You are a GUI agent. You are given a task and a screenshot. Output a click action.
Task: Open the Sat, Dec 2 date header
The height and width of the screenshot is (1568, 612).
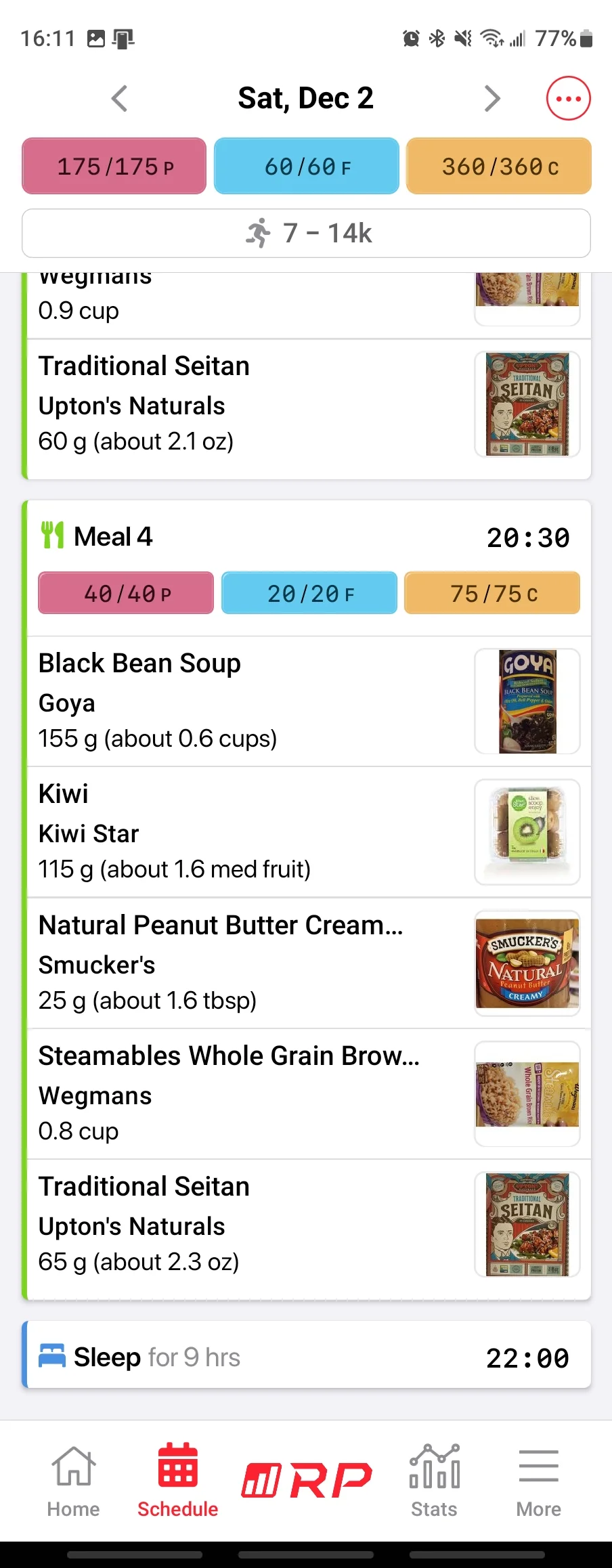click(x=305, y=98)
